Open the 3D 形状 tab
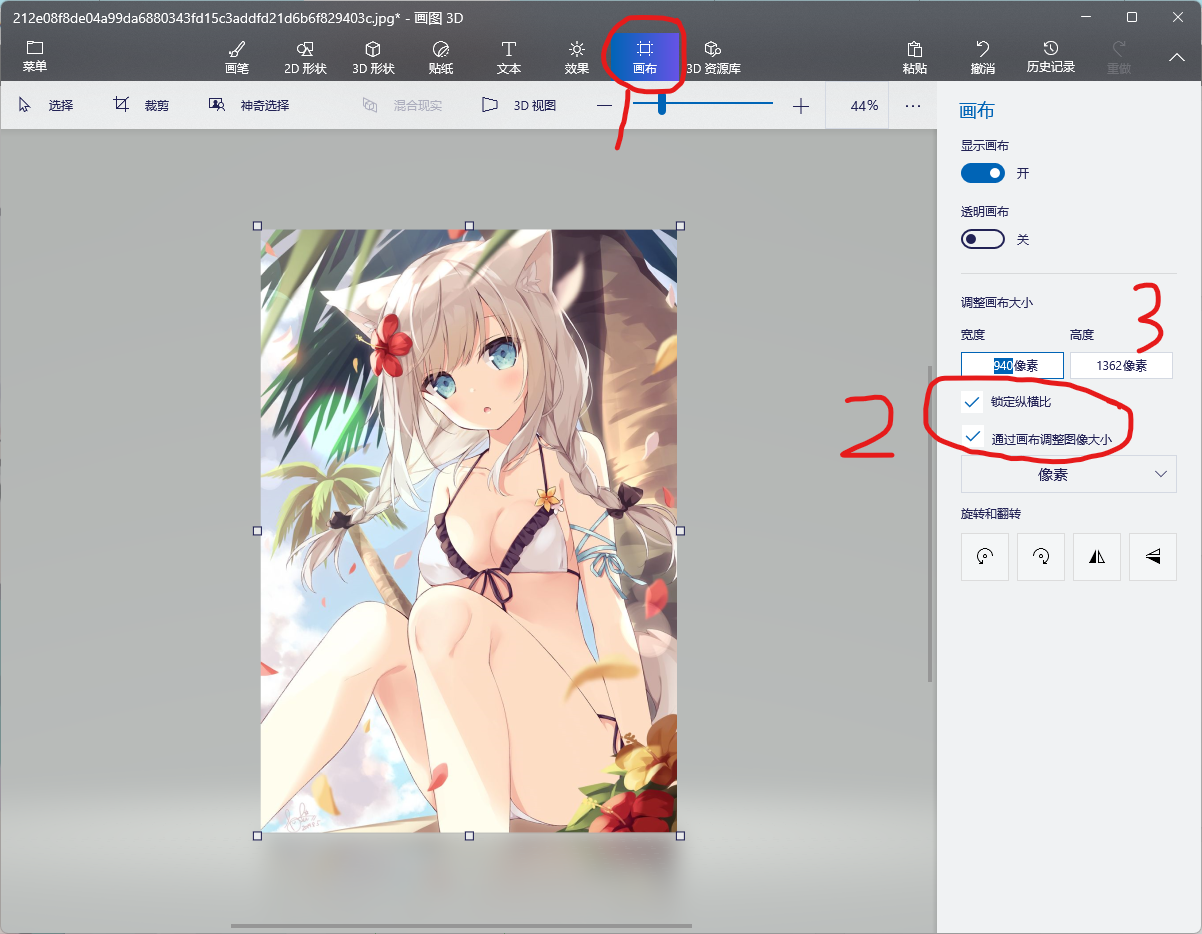This screenshot has height=934, width=1202. [373, 58]
